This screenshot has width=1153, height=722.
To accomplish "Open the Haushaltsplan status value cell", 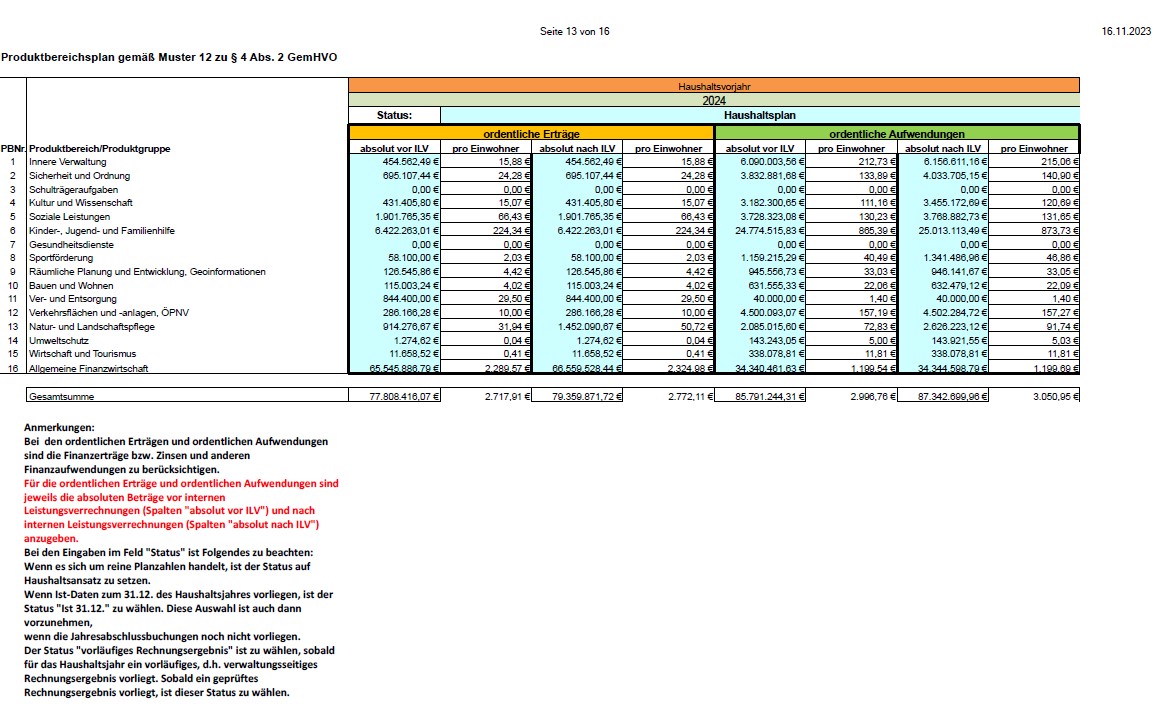I will click(759, 115).
